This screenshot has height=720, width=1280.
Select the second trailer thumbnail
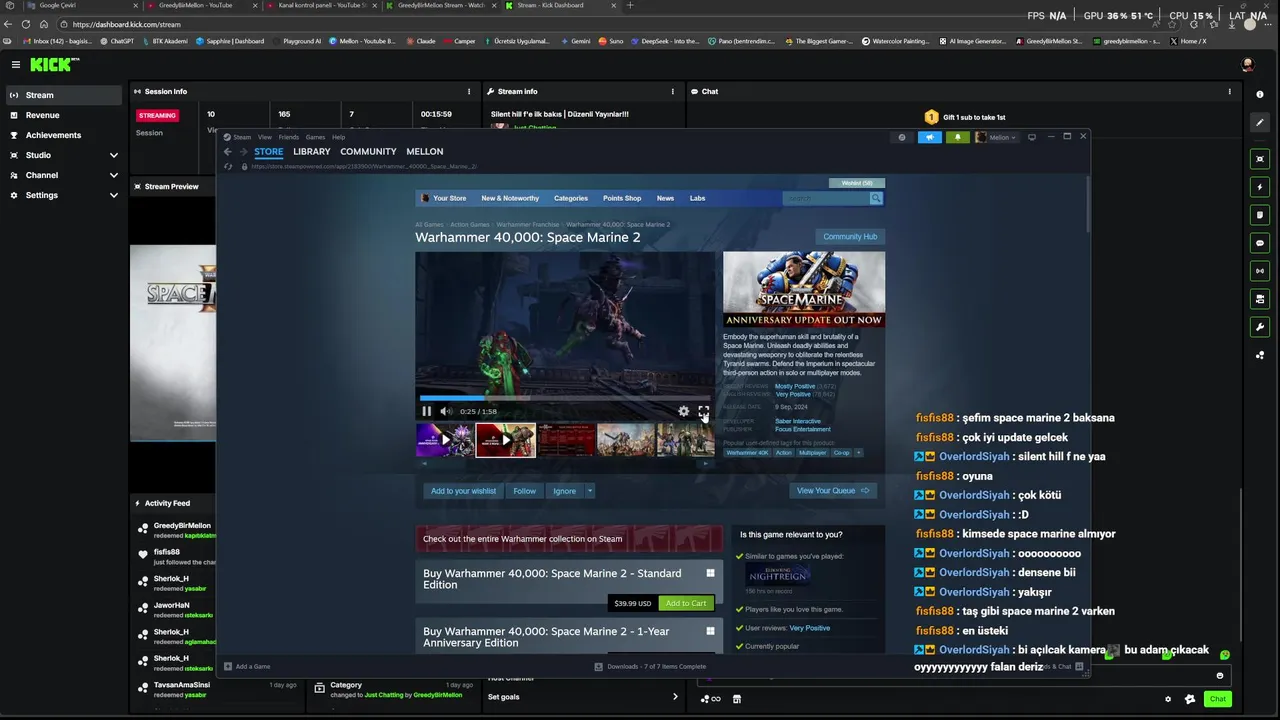click(506, 440)
